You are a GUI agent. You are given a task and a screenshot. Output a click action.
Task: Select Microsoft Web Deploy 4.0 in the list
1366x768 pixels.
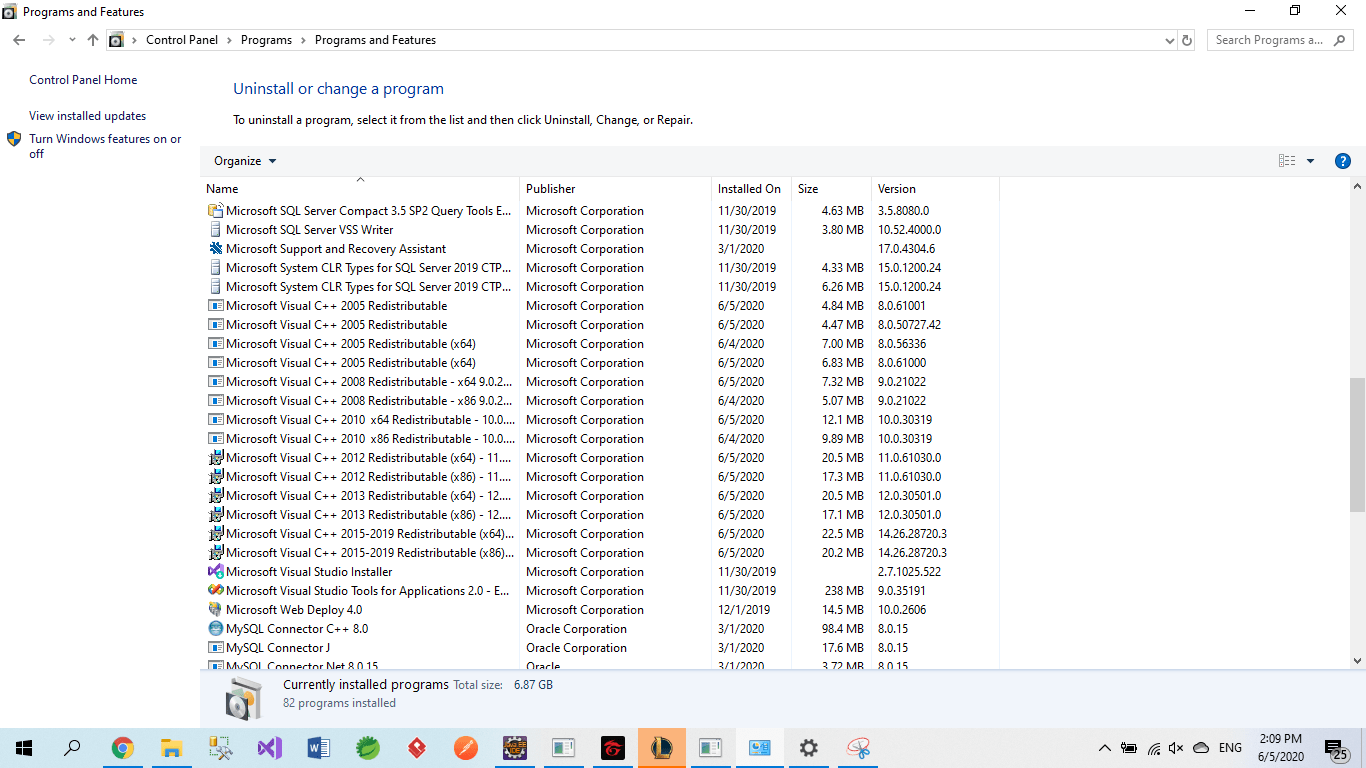coord(294,610)
